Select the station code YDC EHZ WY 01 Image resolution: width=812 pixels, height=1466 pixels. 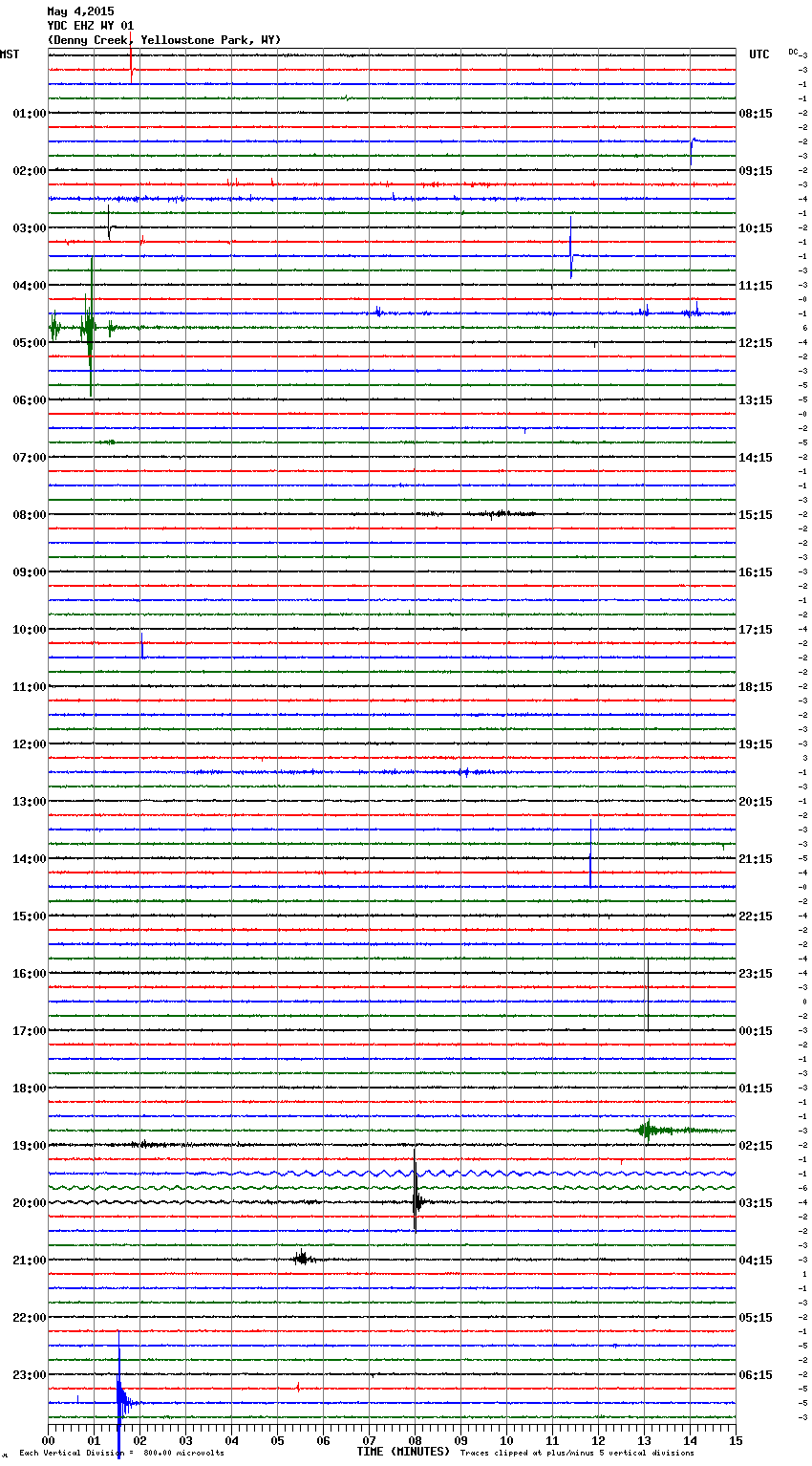tap(91, 26)
